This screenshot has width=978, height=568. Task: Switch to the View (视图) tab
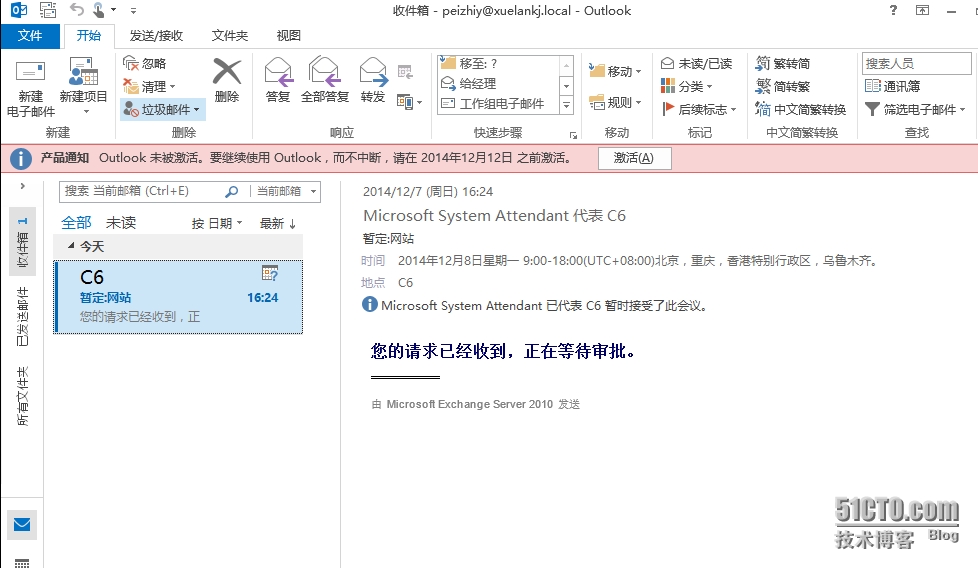[x=288, y=36]
